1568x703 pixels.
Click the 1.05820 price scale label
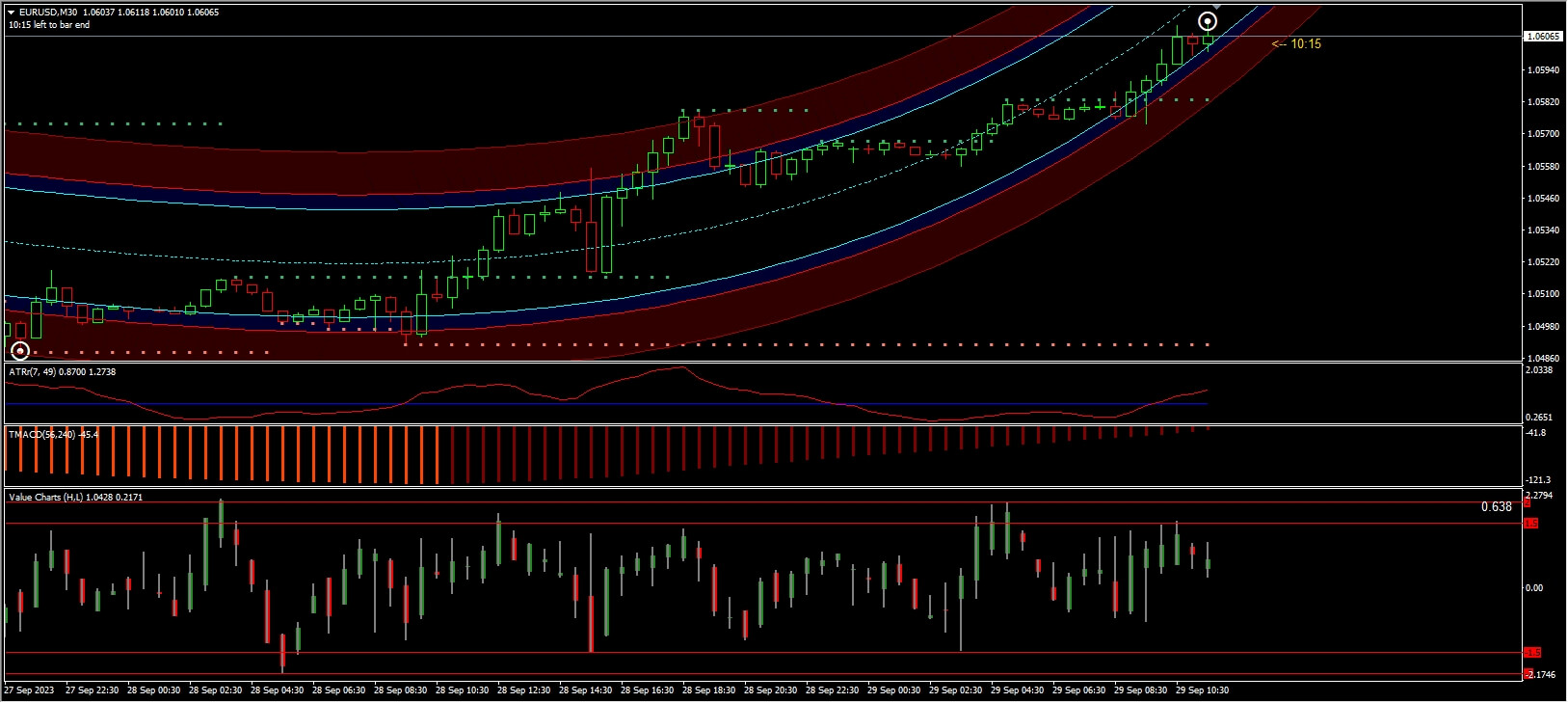[x=1543, y=102]
